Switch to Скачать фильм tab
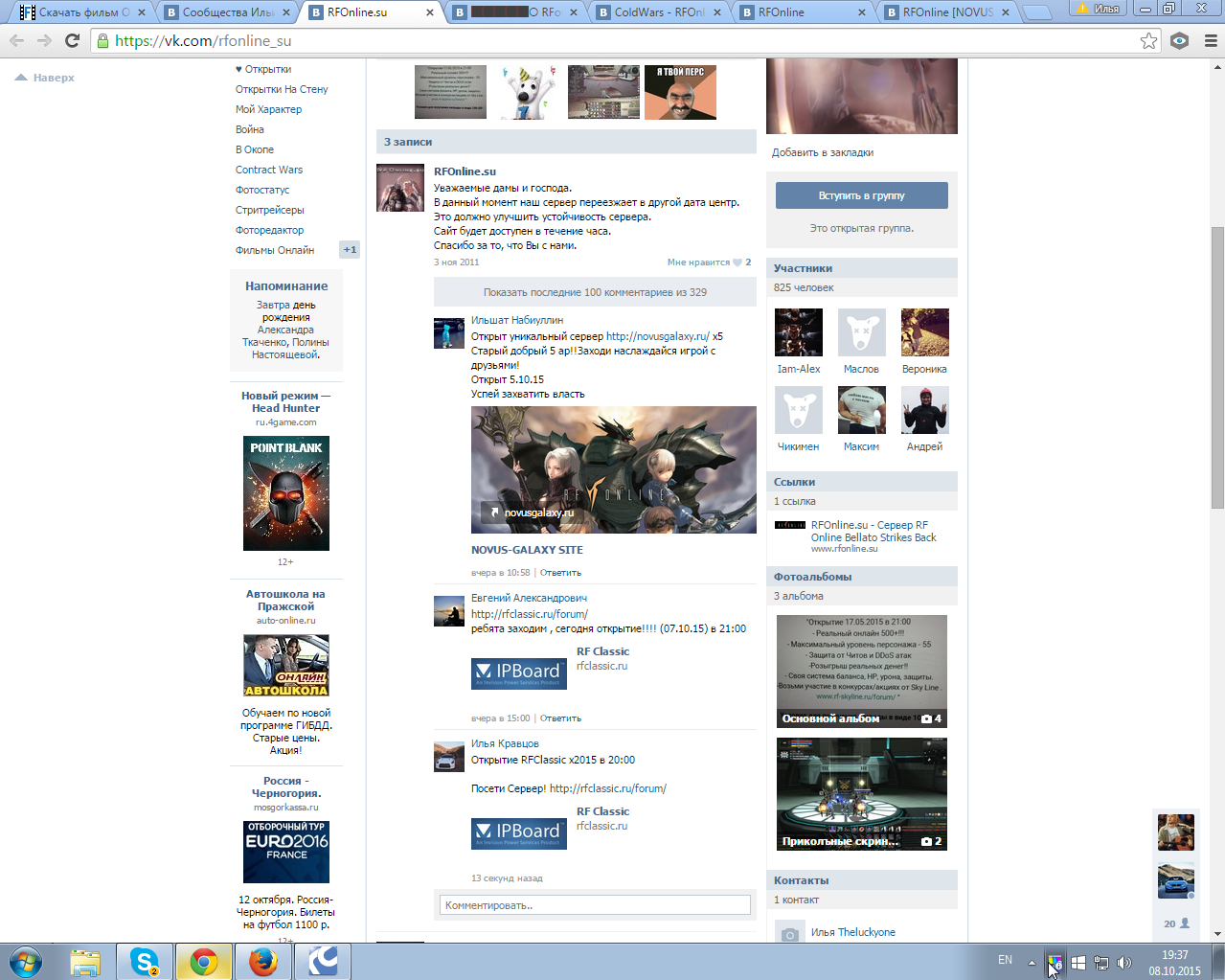Image resolution: width=1225 pixels, height=980 pixels. point(81,12)
